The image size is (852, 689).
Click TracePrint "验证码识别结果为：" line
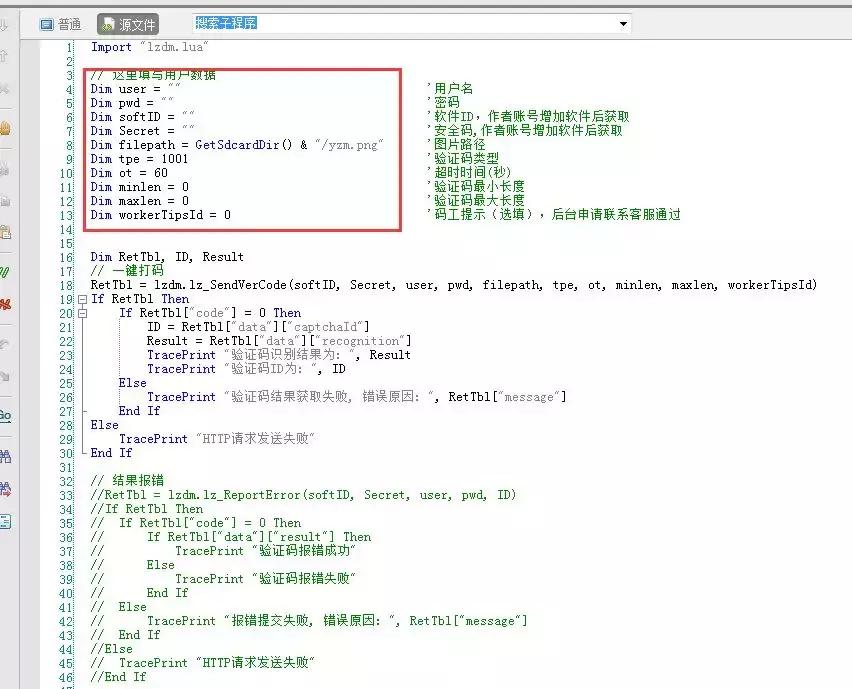click(x=279, y=355)
